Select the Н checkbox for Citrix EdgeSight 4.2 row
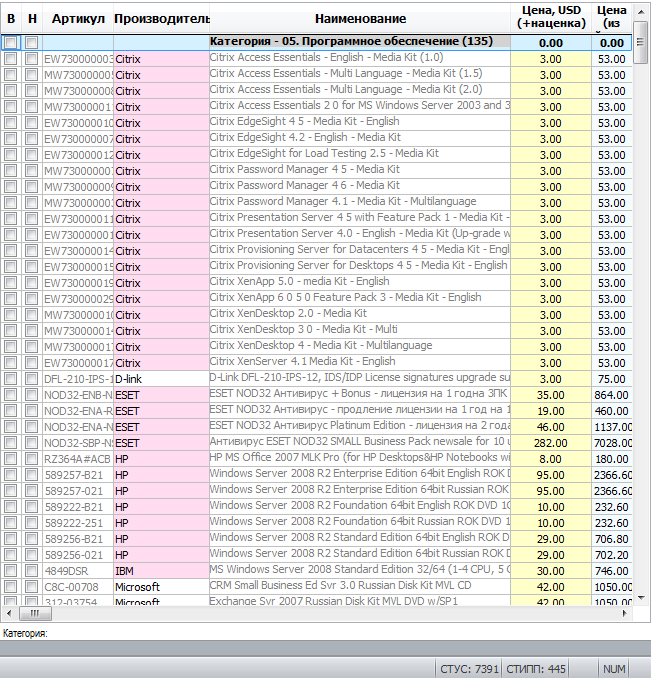 coord(31,139)
